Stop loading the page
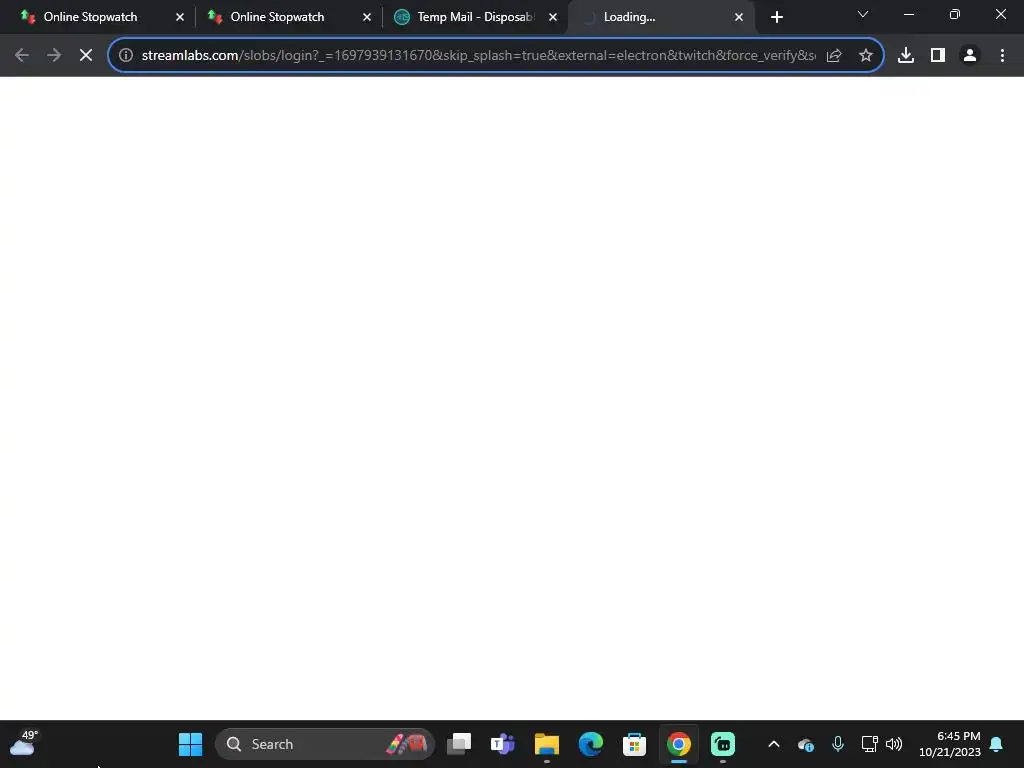The height and width of the screenshot is (768, 1024). tap(86, 56)
